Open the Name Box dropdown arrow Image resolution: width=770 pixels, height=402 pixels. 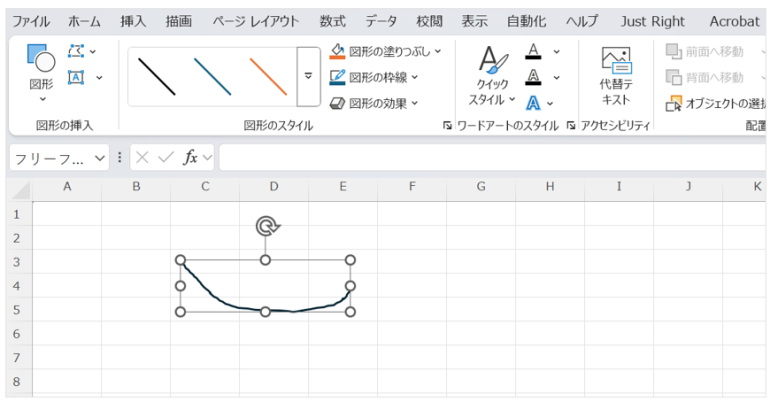(x=100, y=158)
